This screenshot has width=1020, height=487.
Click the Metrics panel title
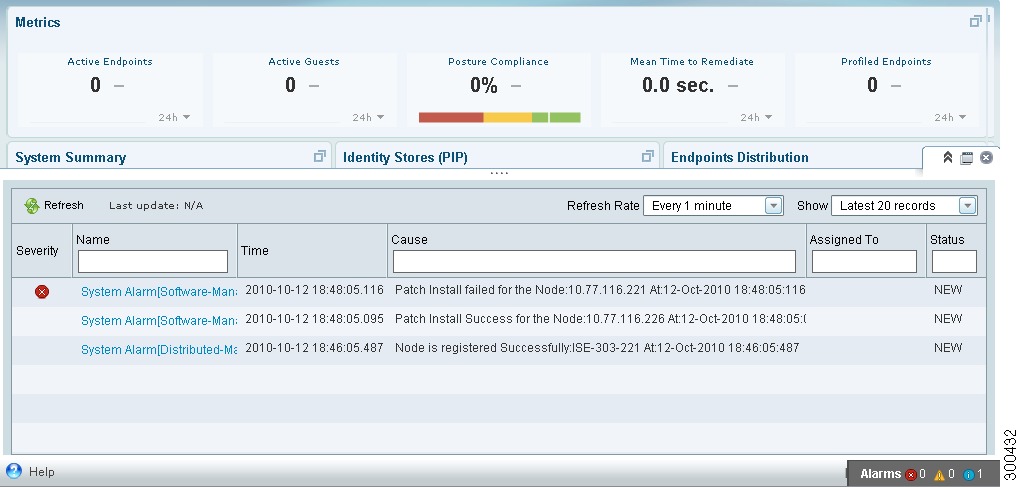[38, 22]
